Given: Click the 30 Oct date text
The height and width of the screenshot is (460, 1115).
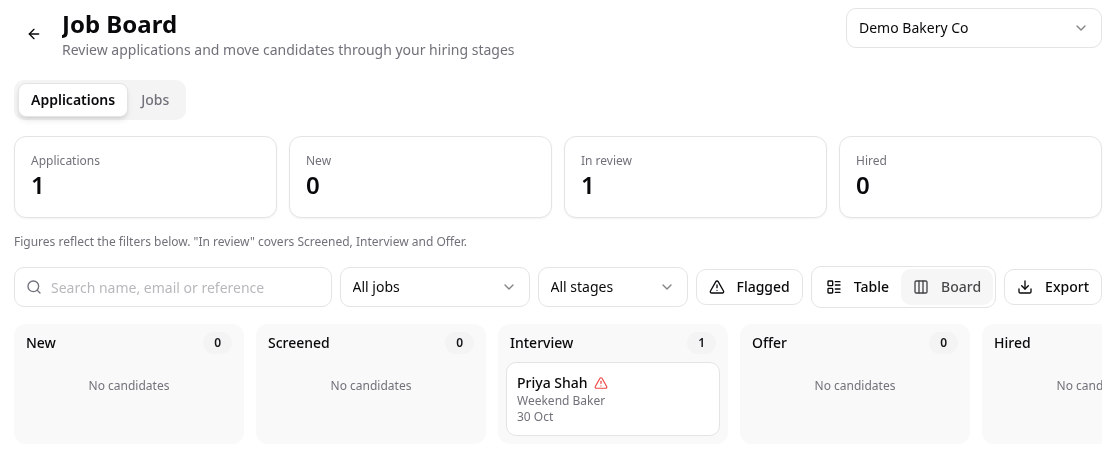Looking at the screenshot, I should pos(535,417).
